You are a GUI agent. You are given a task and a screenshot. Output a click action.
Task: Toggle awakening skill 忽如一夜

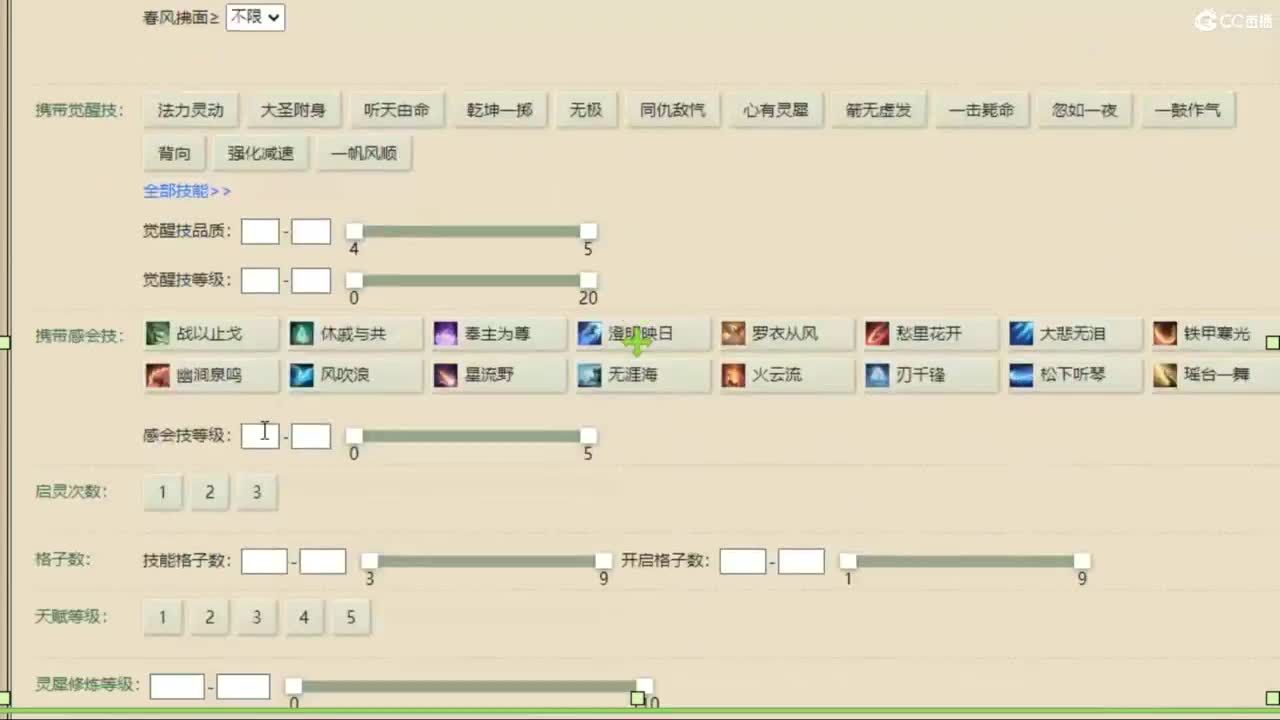[x=1085, y=110]
